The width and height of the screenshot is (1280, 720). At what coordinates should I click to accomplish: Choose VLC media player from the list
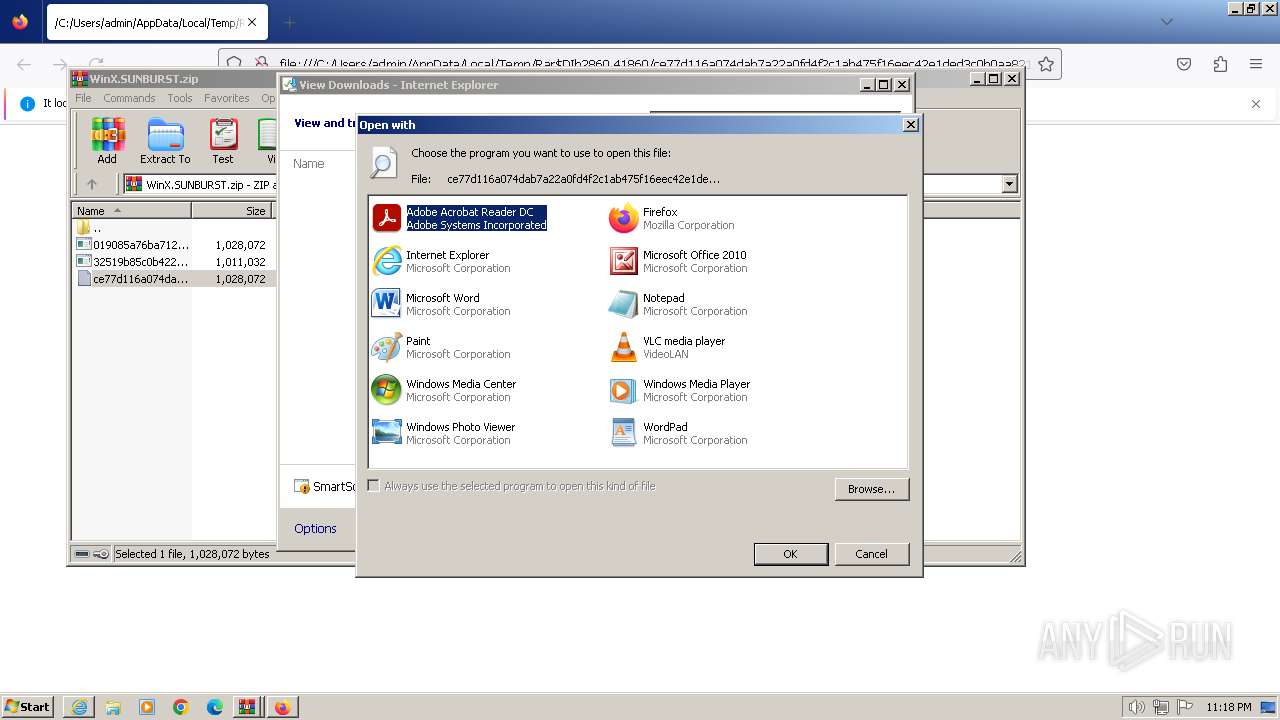tap(667, 347)
